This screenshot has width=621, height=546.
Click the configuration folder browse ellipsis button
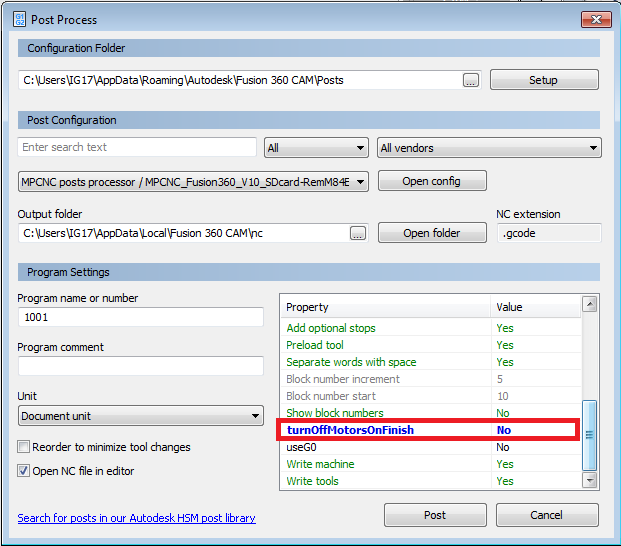[471, 80]
